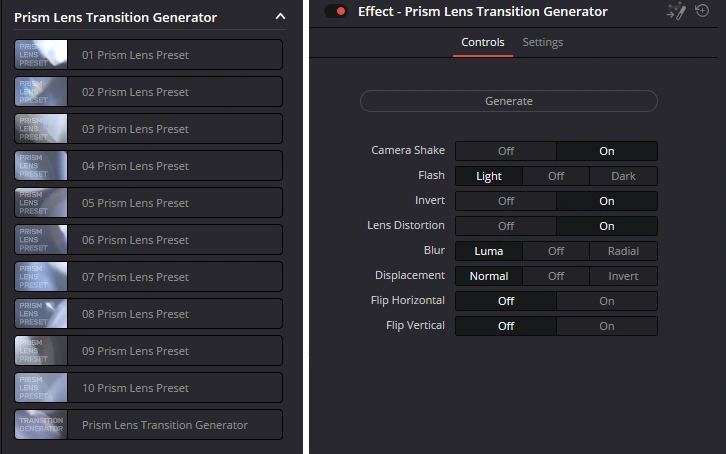Screen dimensions: 726x454
Task: Set Blur to Off
Action: [x=556, y=251]
